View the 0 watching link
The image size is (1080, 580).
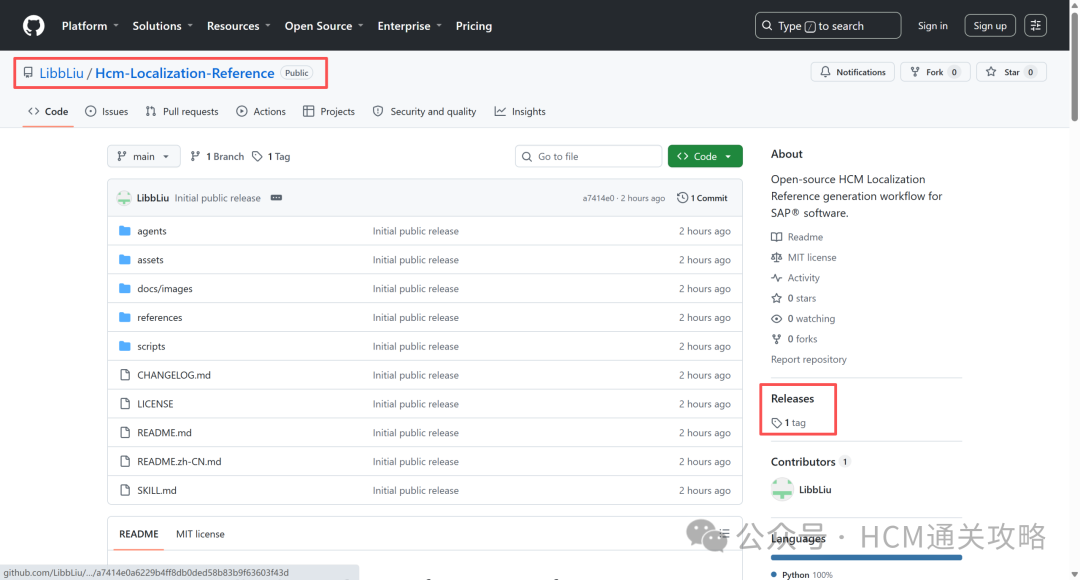click(x=803, y=319)
